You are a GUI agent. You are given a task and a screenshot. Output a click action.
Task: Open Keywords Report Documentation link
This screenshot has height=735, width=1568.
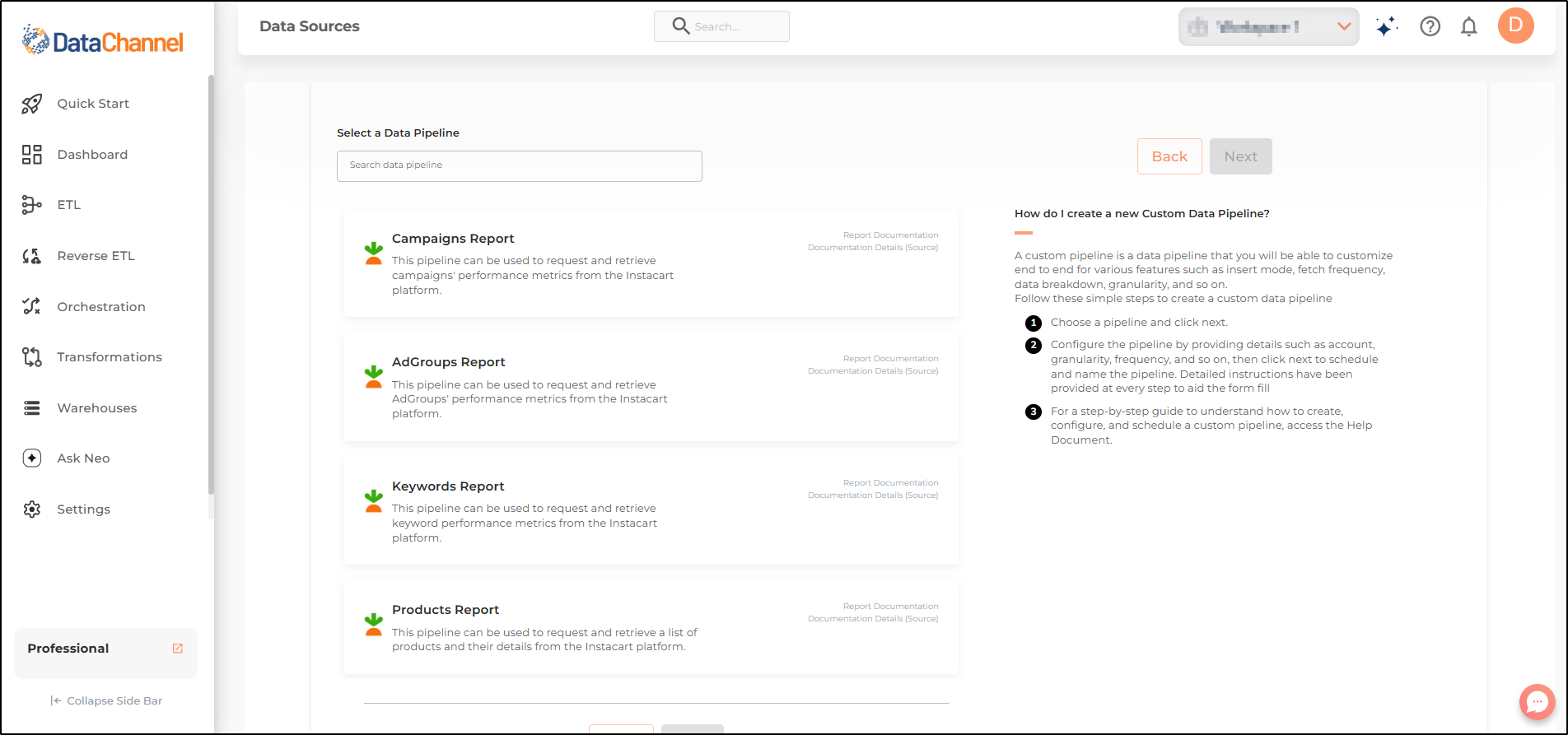click(890, 483)
